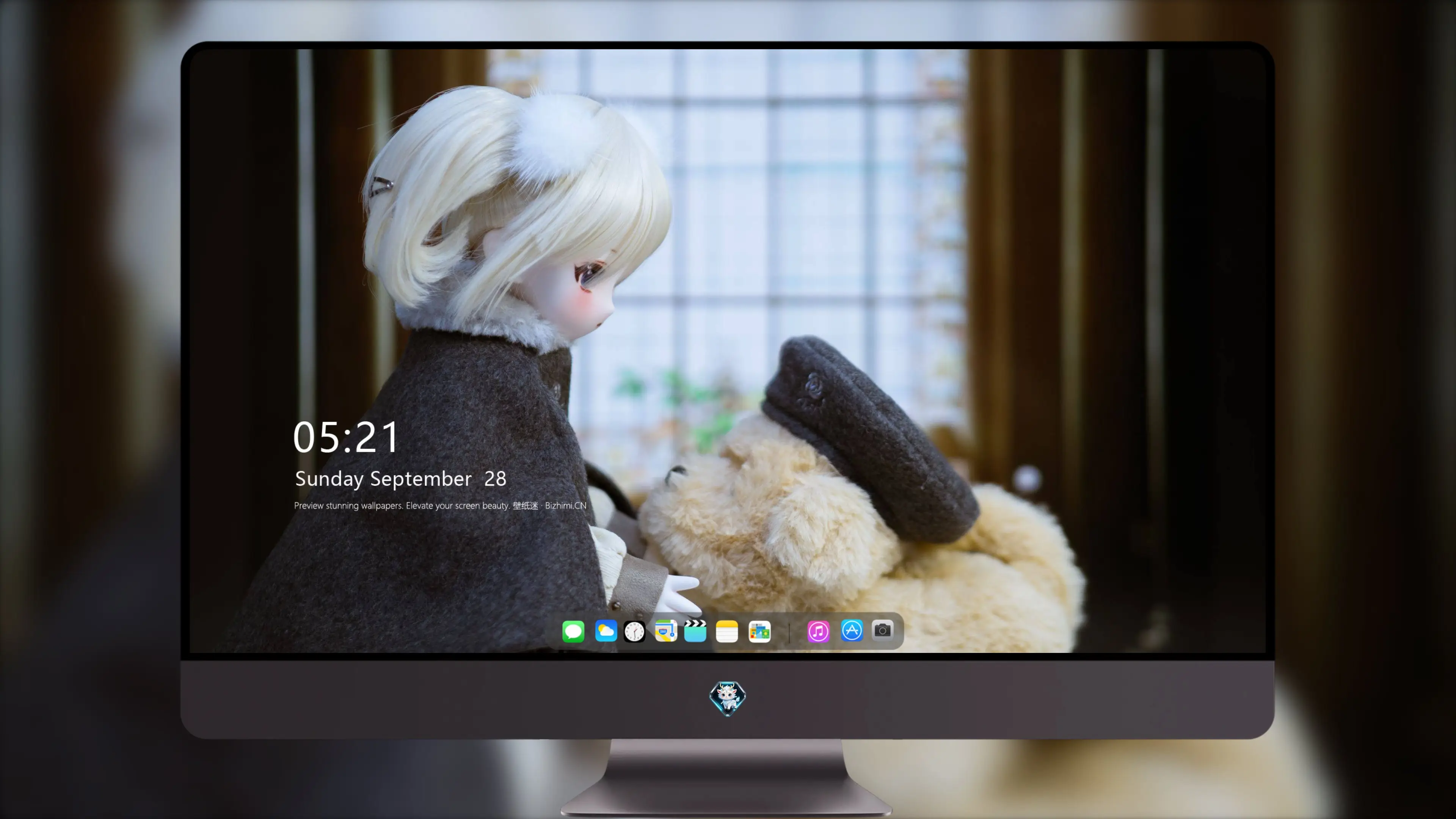Open the yellow Notes app

(x=727, y=631)
